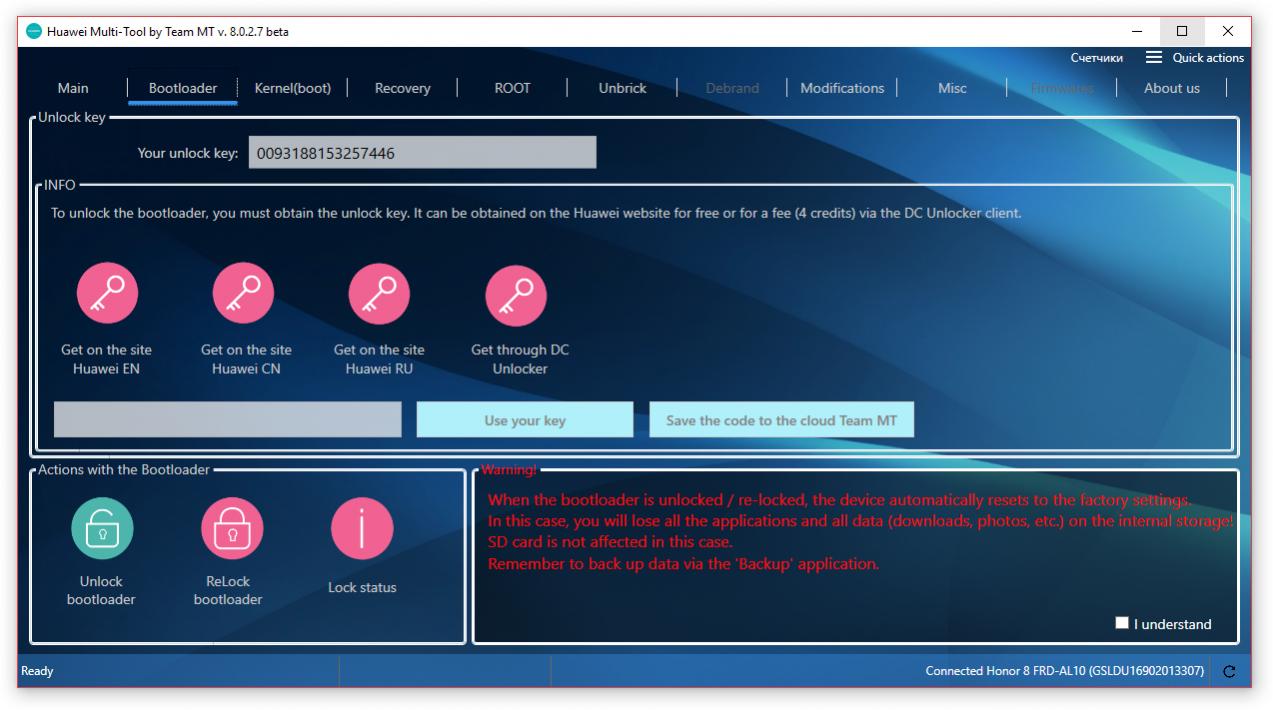Minimize the Huawei Multi-Tool window
1273x710 pixels.
coord(1137,31)
